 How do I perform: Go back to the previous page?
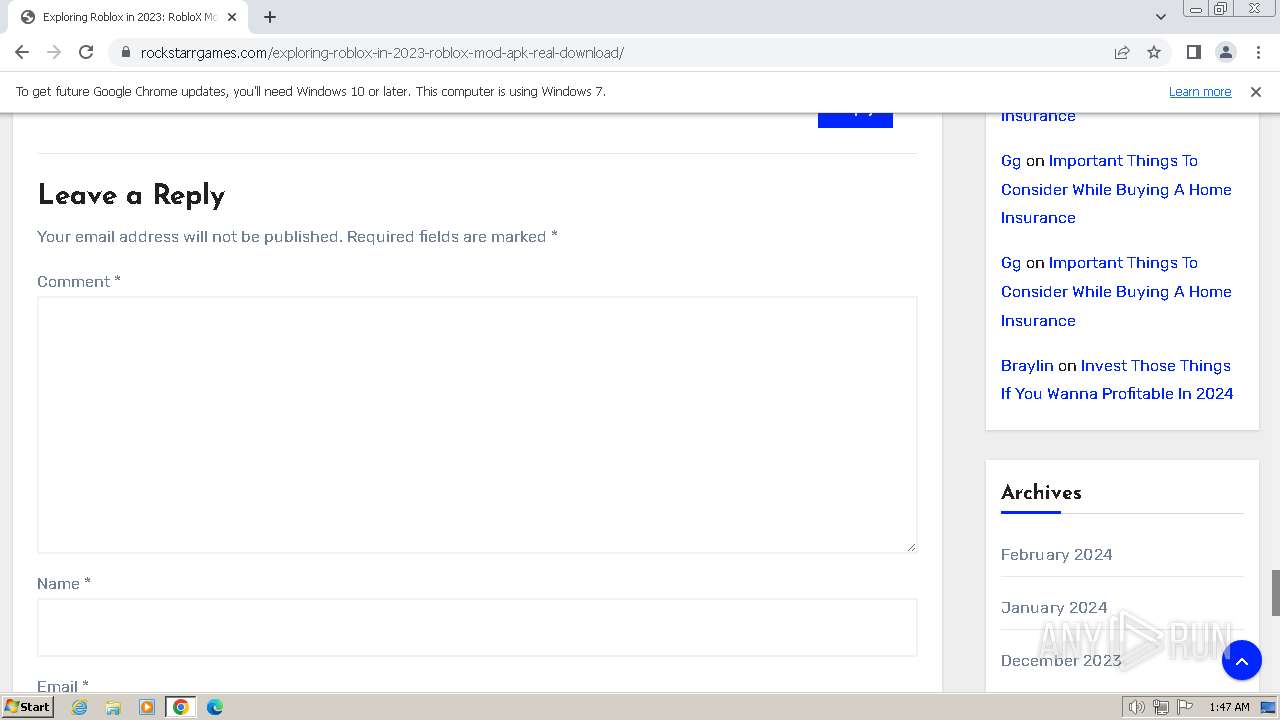[22, 52]
